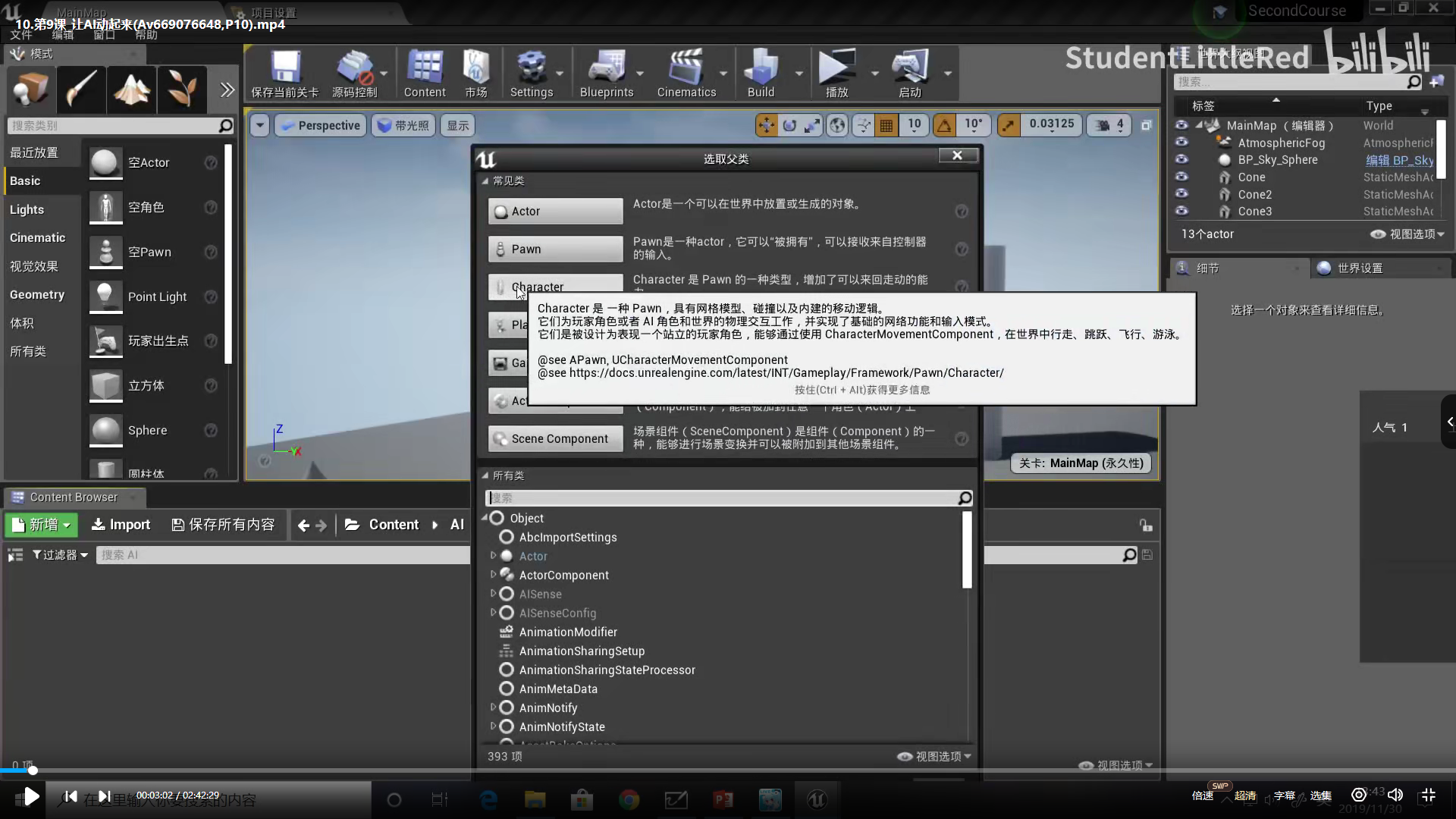The height and width of the screenshot is (819, 1456).
Task: Toggle scale snapping icon in viewport
Action: (1008, 125)
